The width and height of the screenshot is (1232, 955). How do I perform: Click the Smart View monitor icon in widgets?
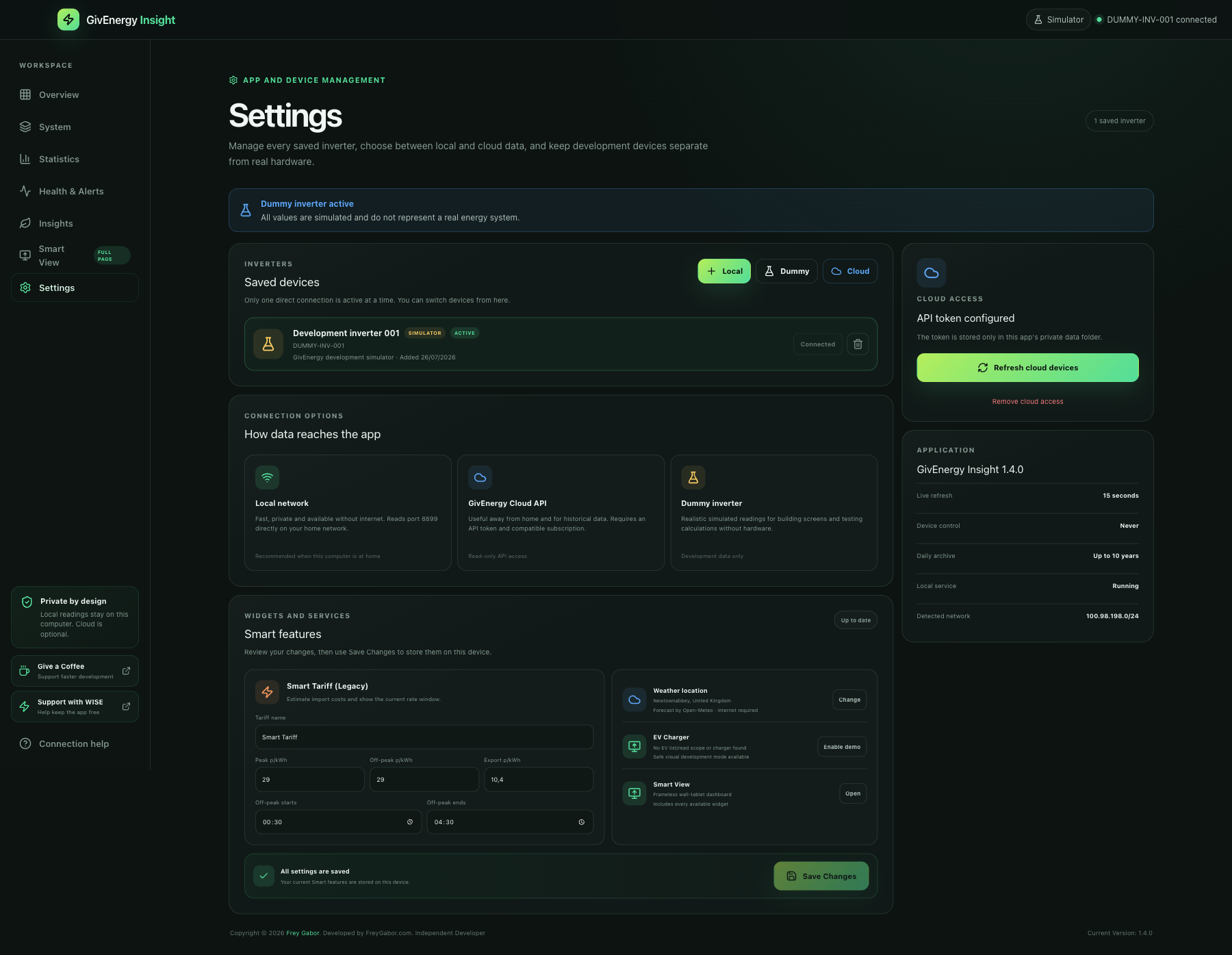point(634,793)
